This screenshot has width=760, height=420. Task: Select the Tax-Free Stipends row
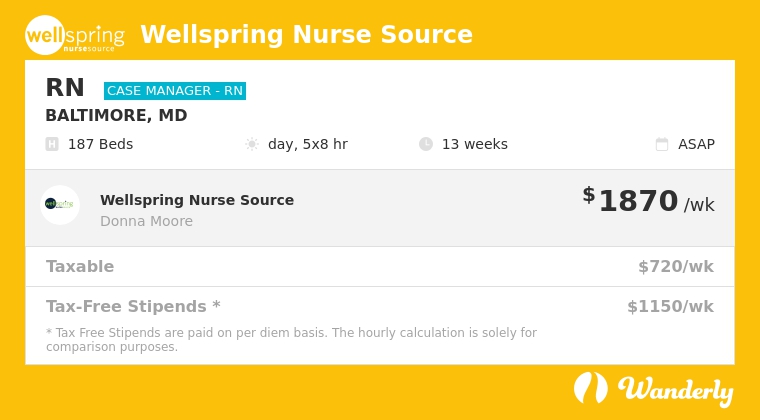[380, 306]
